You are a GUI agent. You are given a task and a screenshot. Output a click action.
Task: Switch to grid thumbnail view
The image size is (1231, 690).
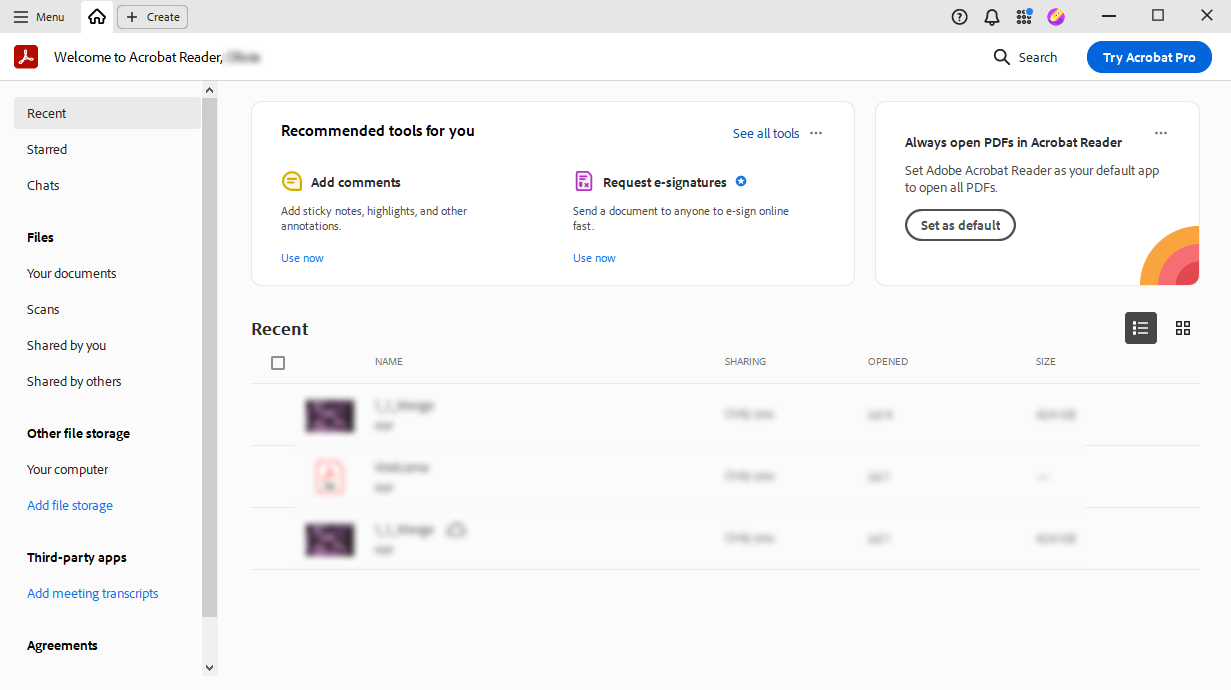tap(1183, 328)
